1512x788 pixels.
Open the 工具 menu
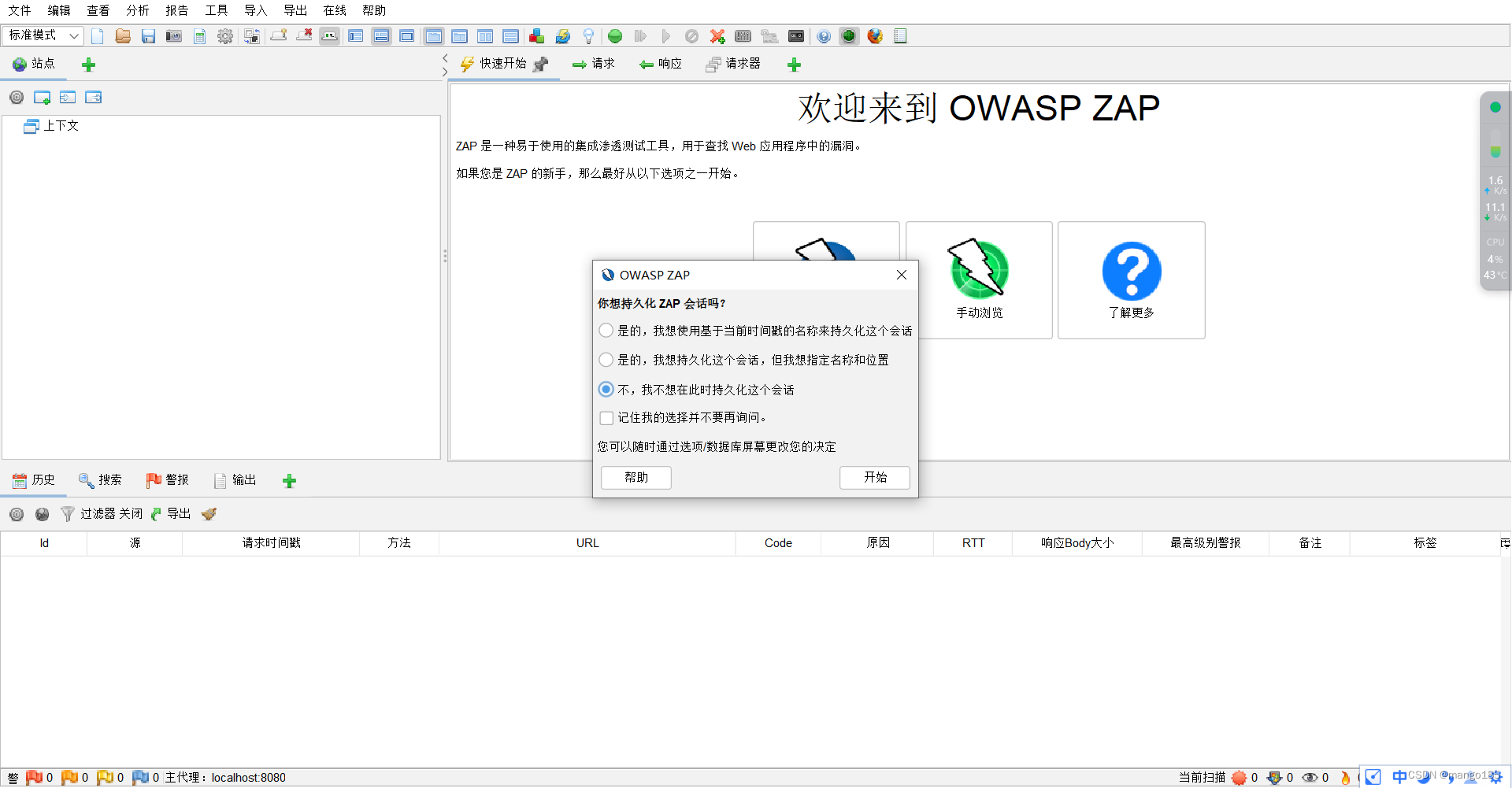point(217,10)
